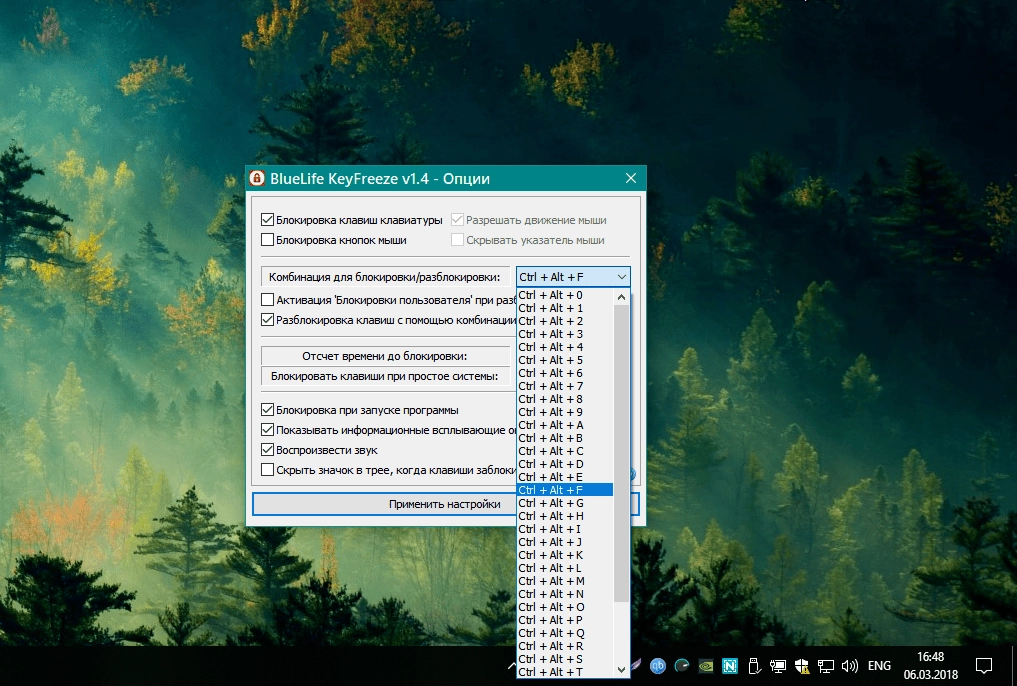Pick 'Ctrl + Alt + C' list entry
Viewport: 1017px width, 686px height.
click(565, 451)
